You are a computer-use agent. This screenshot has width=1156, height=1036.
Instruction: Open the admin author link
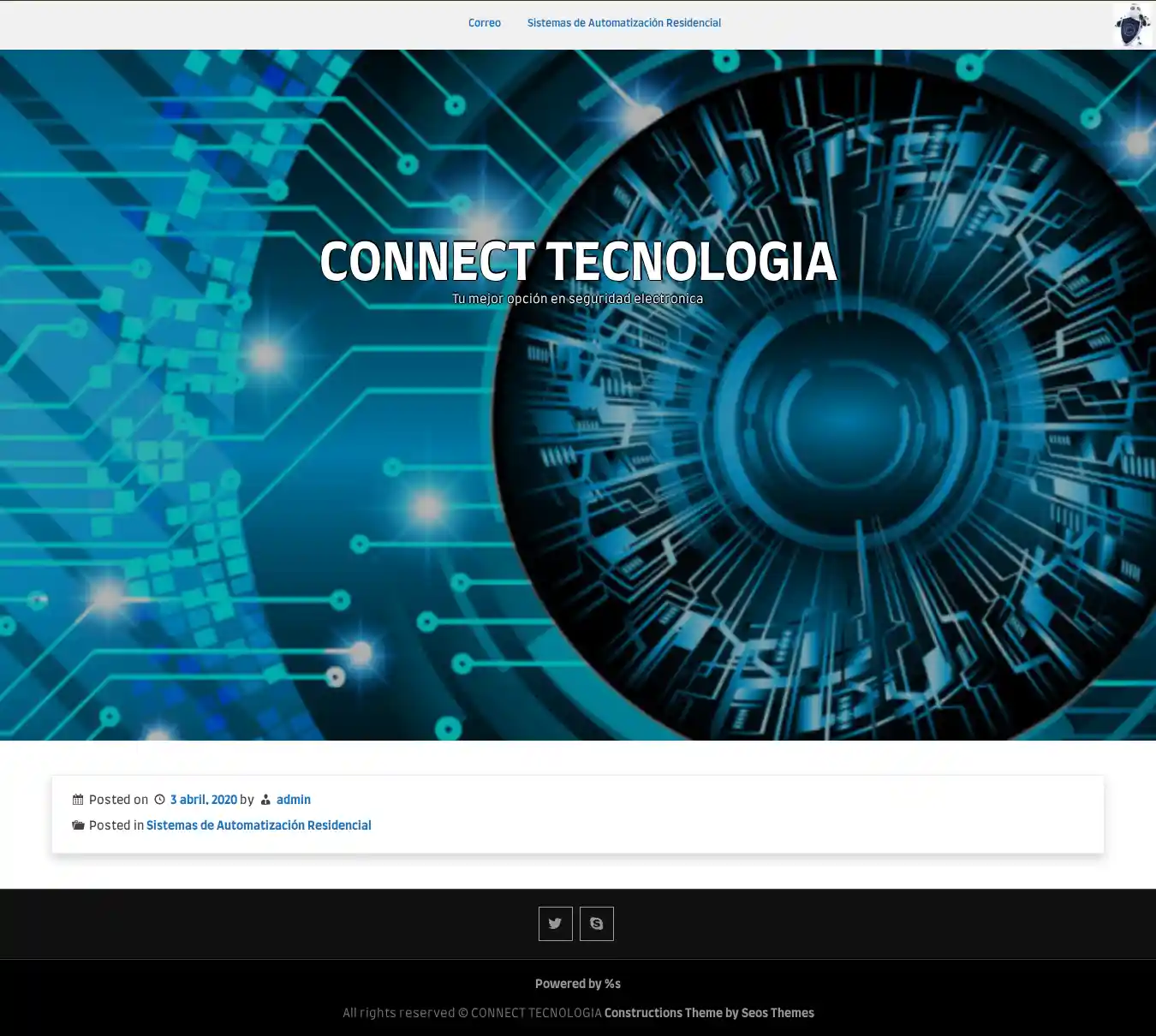(294, 800)
